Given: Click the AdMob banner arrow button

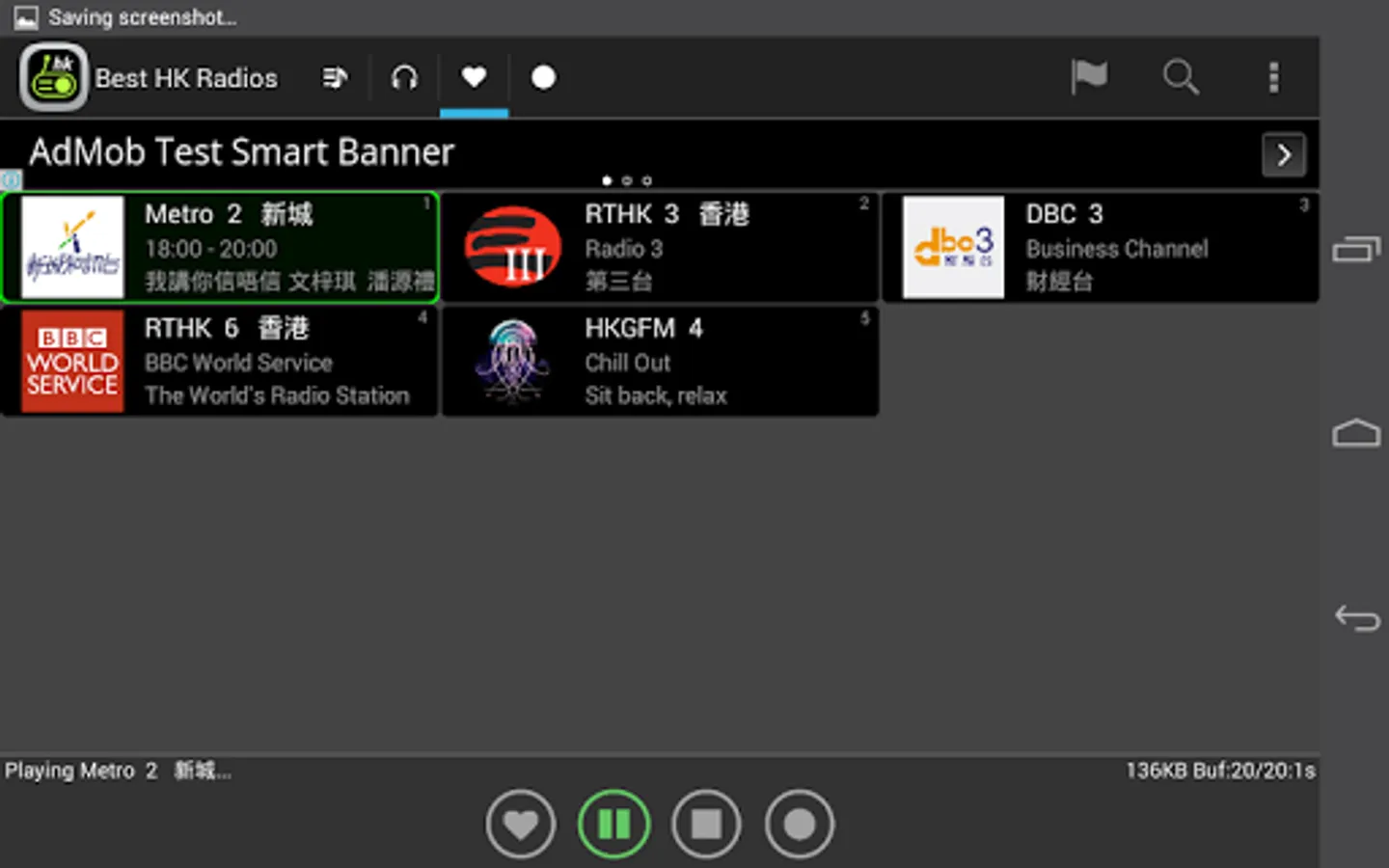Looking at the screenshot, I should pyautogui.click(x=1284, y=154).
